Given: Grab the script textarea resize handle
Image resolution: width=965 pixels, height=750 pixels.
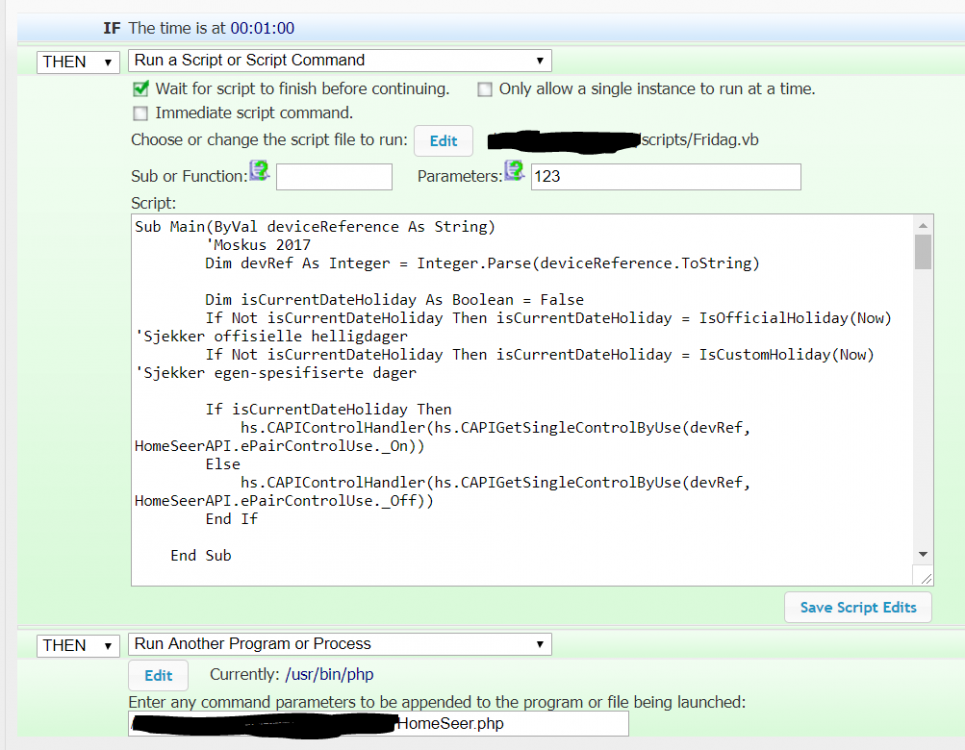Looking at the screenshot, I should point(926,578).
